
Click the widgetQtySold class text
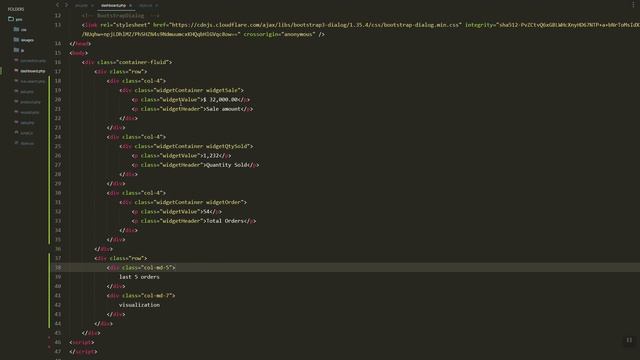tap(229, 146)
